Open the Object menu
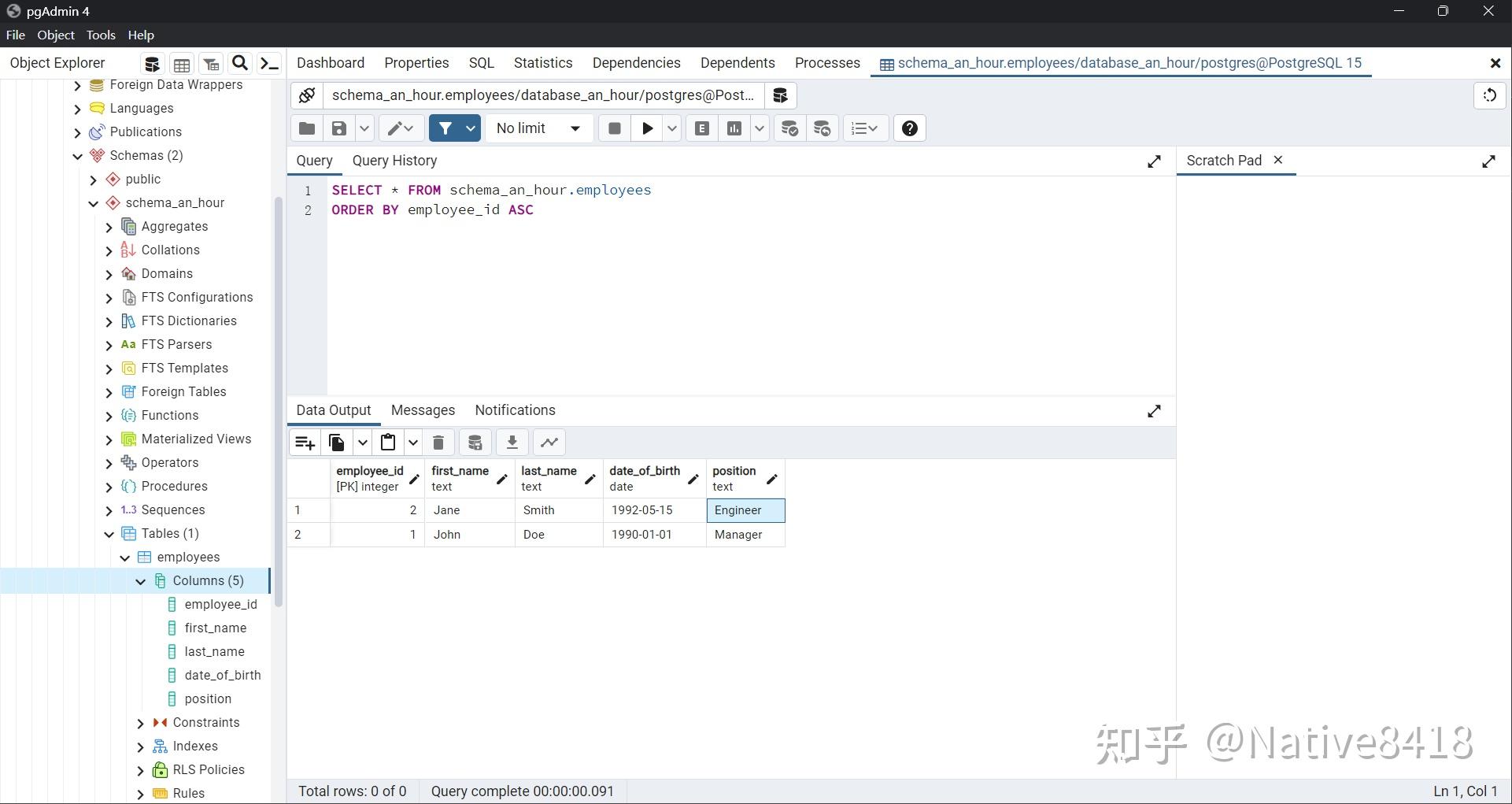 click(56, 35)
